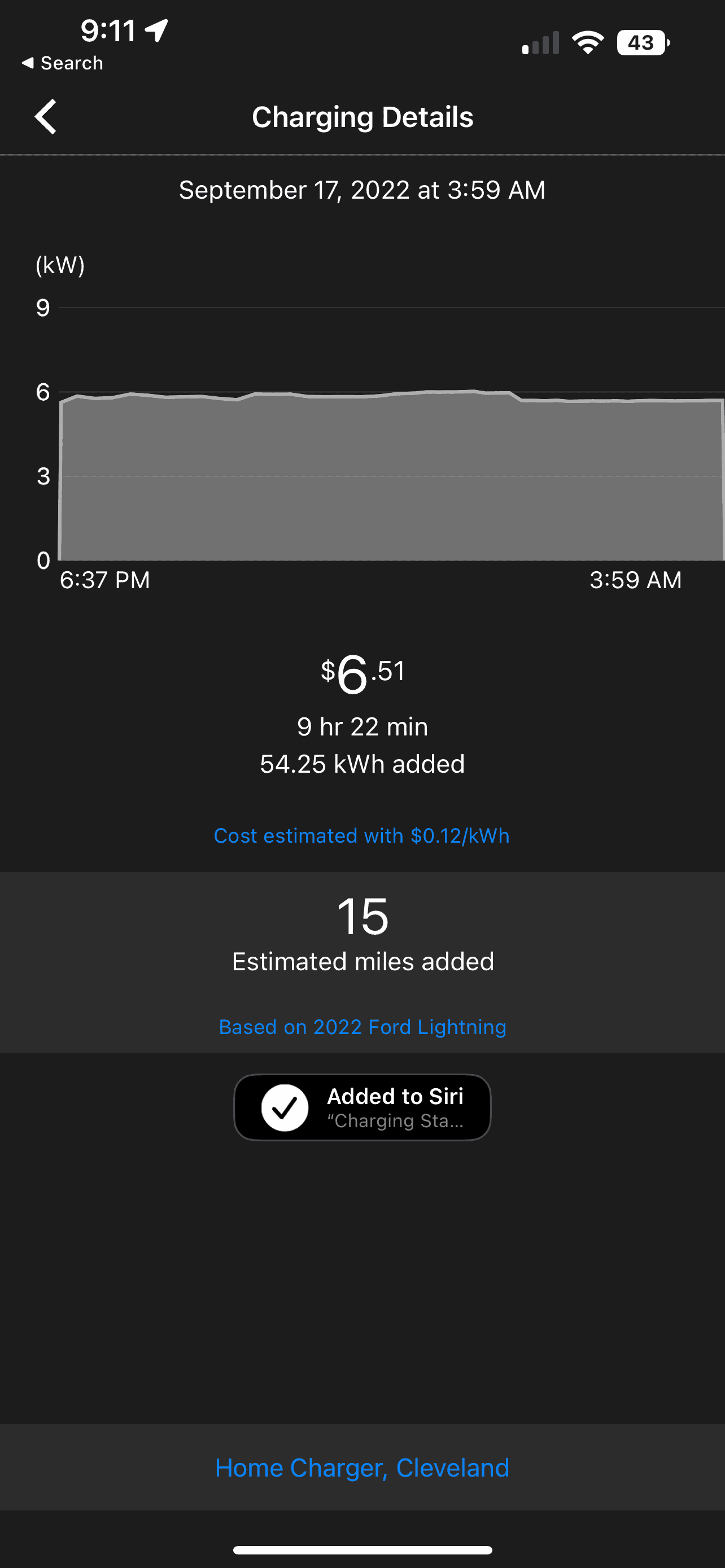Tap the Wi-Fi status icon
The width and height of the screenshot is (725, 1568).
[x=587, y=42]
